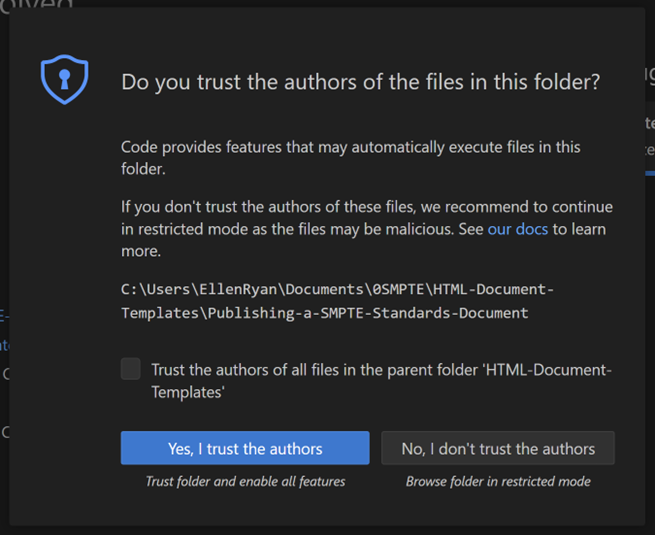Screen dimensions: 655x535
Task: Click Yes, I trust the authors
Action: [x=245, y=449]
